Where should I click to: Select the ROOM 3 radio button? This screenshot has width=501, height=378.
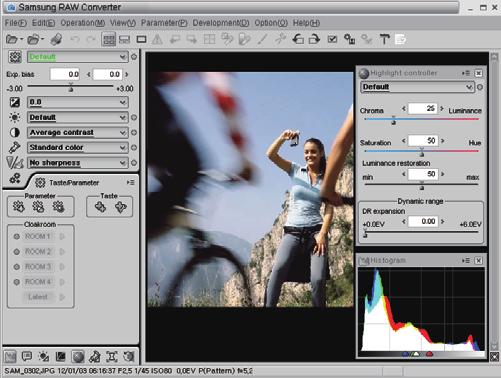click(x=16, y=267)
